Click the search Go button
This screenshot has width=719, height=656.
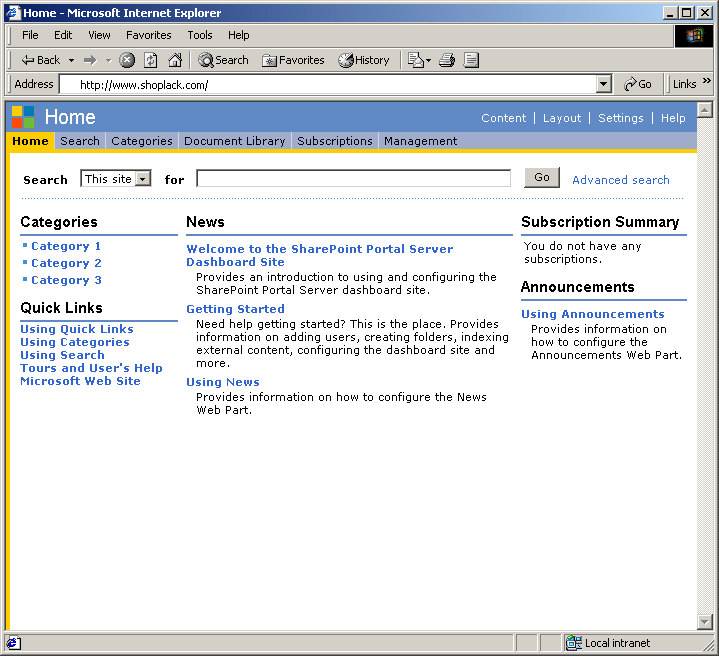pos(542,178)
